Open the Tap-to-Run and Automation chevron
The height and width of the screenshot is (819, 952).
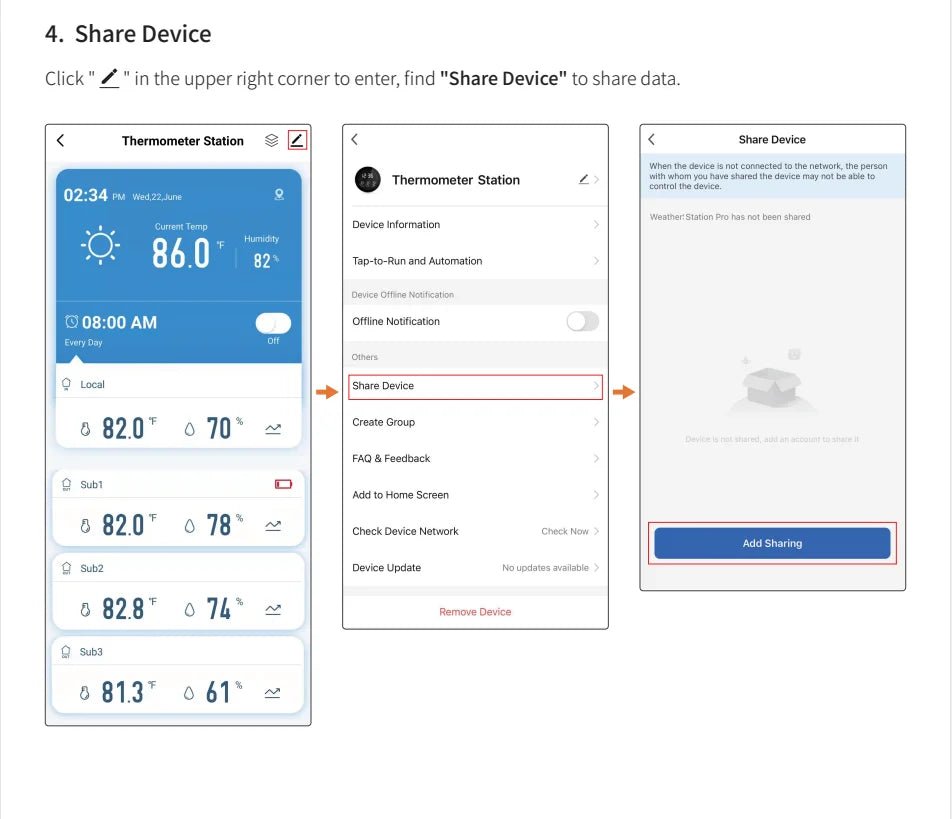596,261
